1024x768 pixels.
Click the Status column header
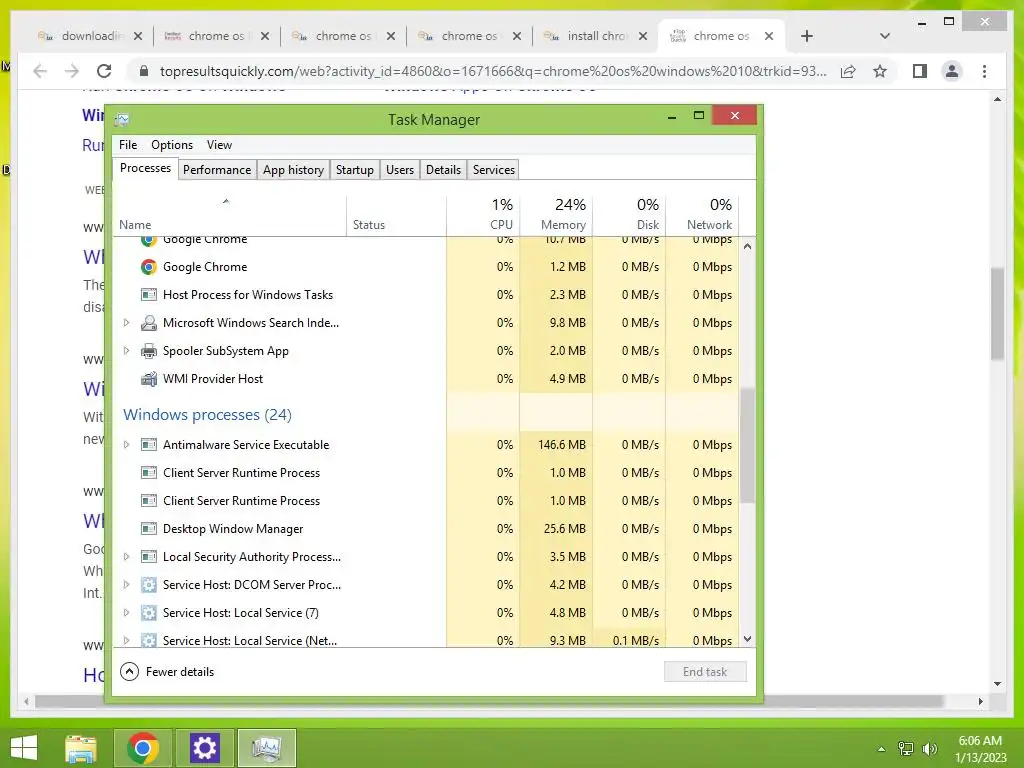pos(396,214)
